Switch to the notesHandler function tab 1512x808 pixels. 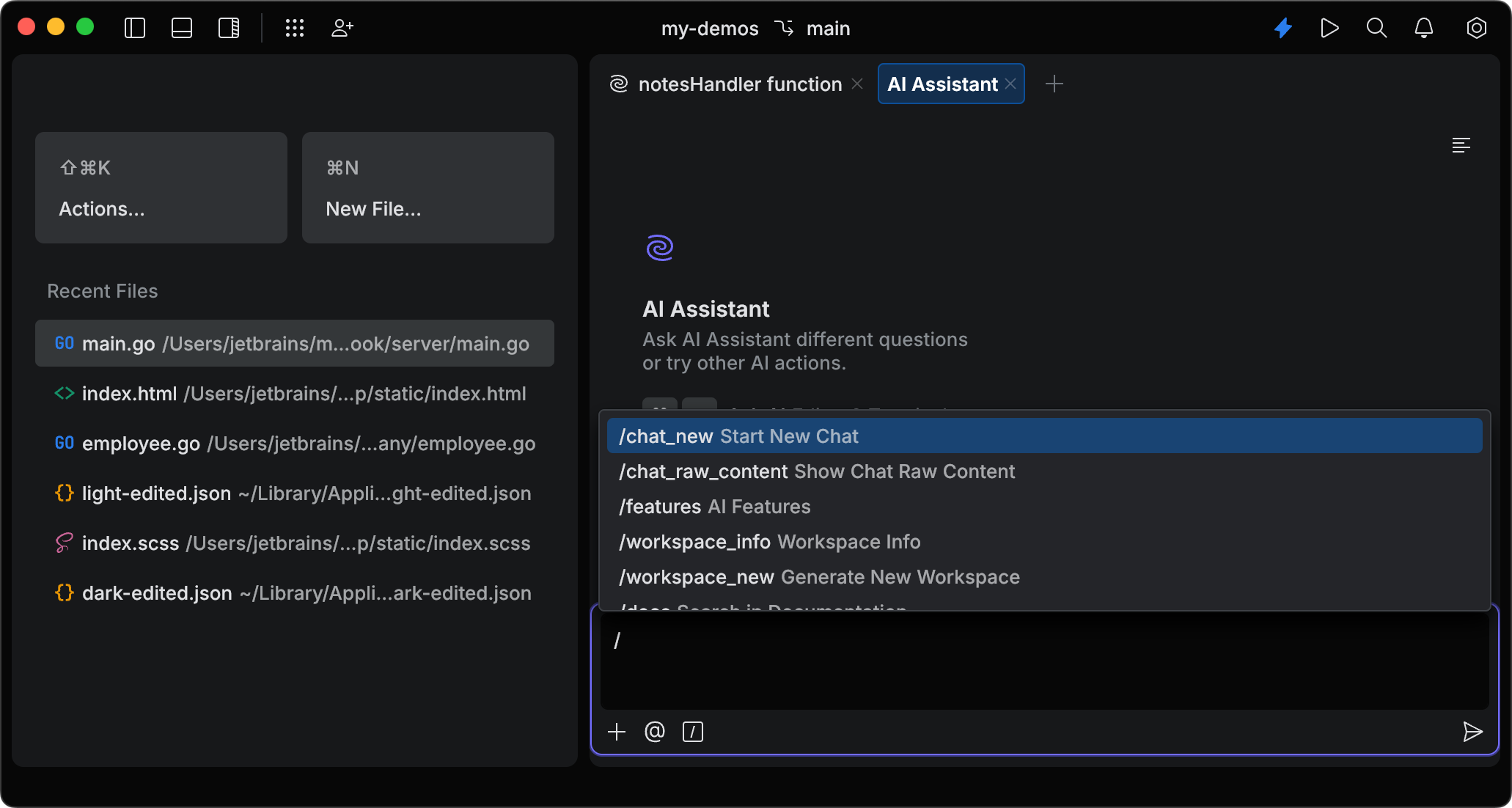pos(739,84)
